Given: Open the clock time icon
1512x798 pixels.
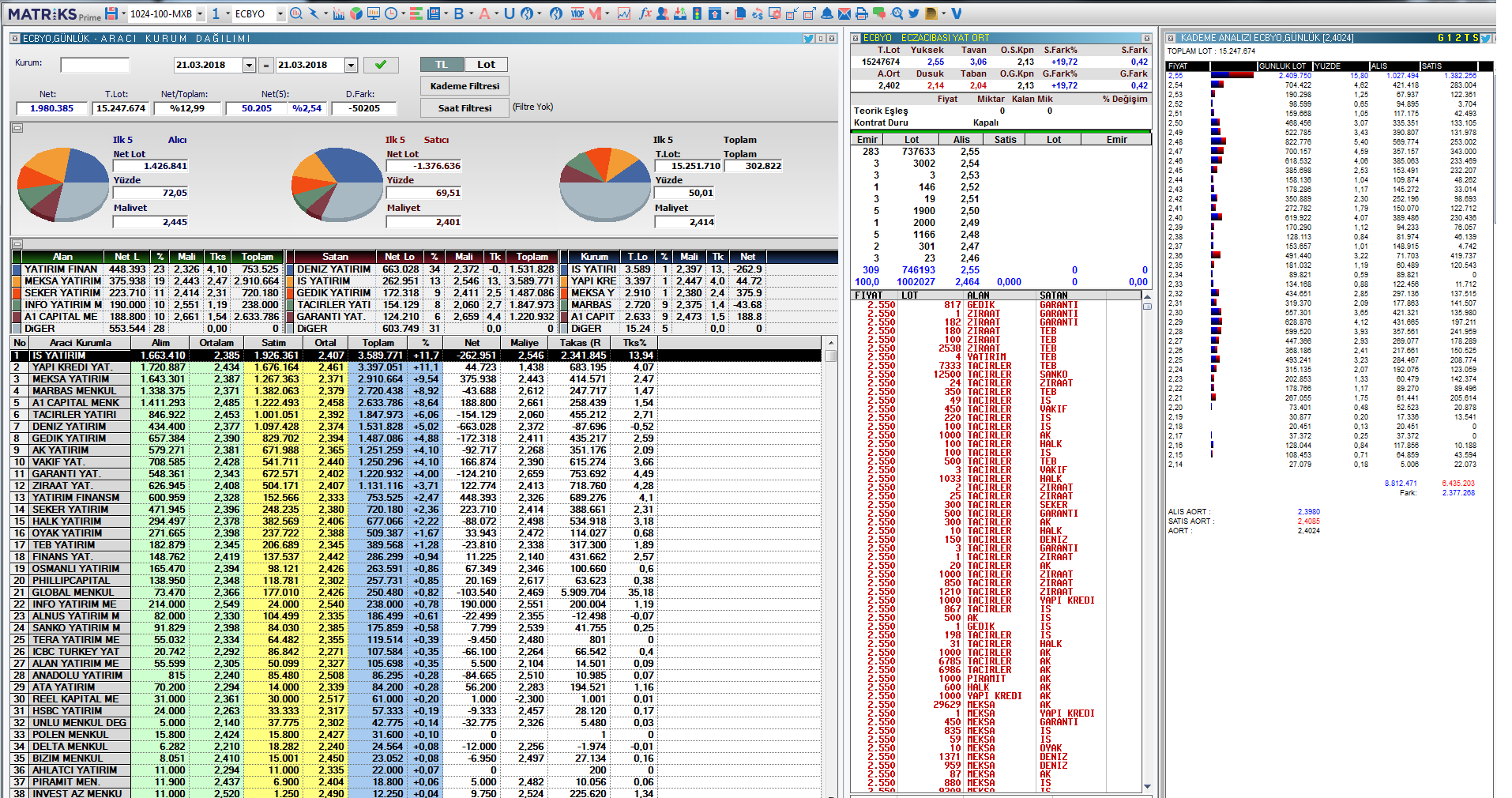Looking at the screenshot, I should (391, 13).
